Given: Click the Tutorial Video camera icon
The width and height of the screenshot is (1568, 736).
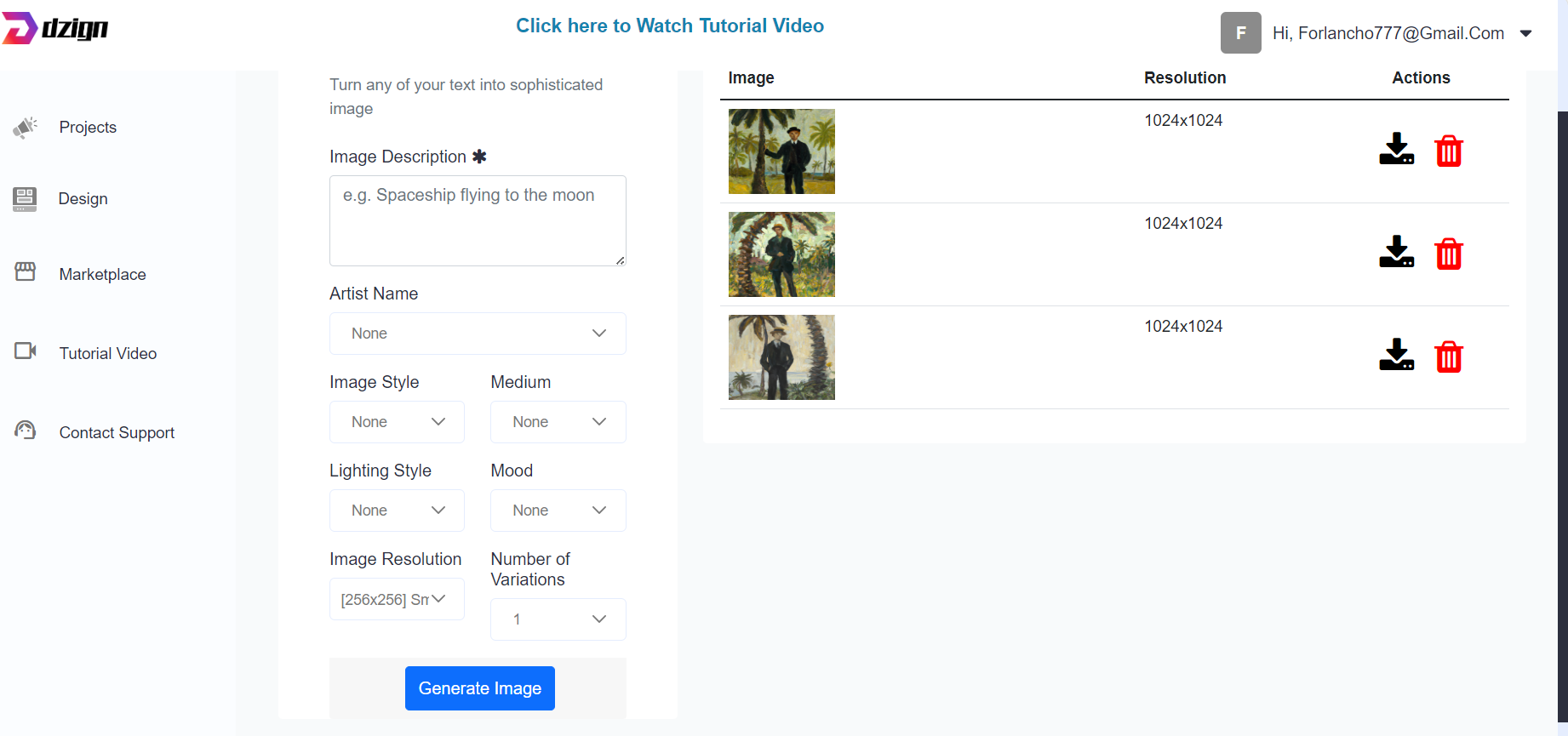Looking at the screenshot, I should [x=26, y=351].
